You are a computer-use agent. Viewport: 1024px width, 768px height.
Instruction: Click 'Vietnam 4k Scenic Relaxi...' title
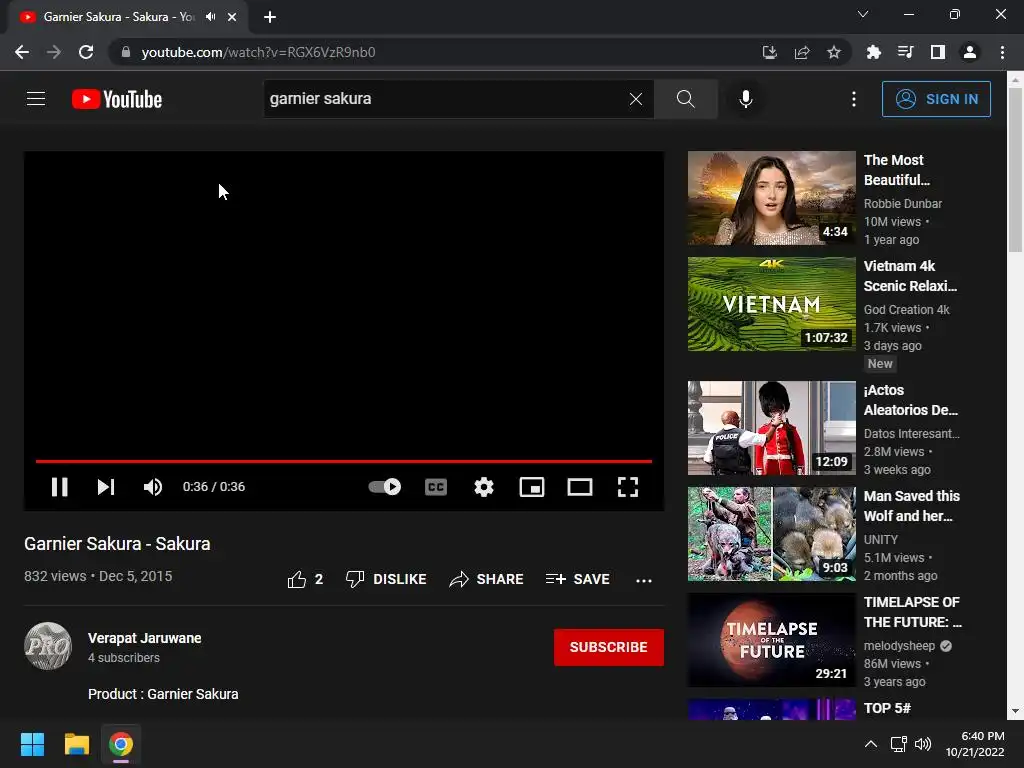(910, 276)
